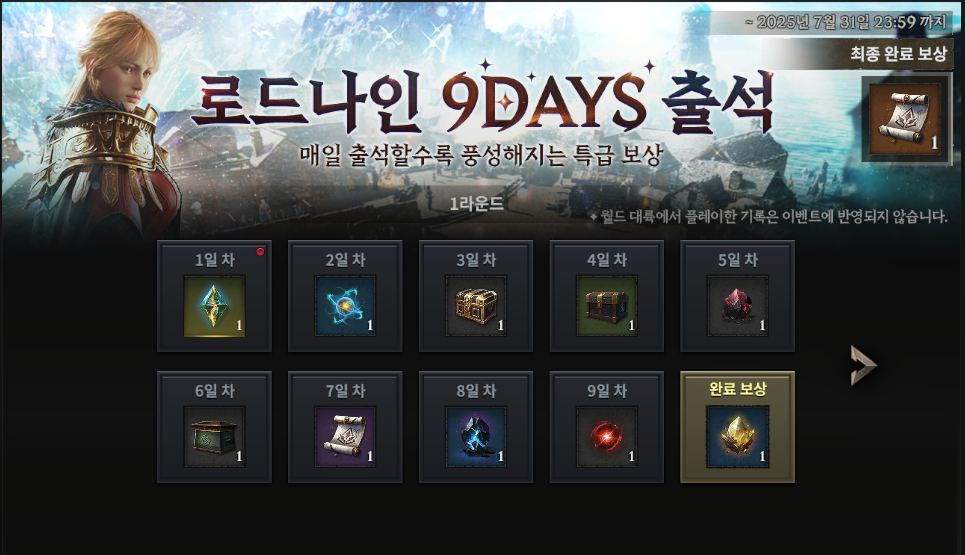Viewport: 965px width, 555px height.
Task: Select the 1라운드 round label
Action: (476, 203)
